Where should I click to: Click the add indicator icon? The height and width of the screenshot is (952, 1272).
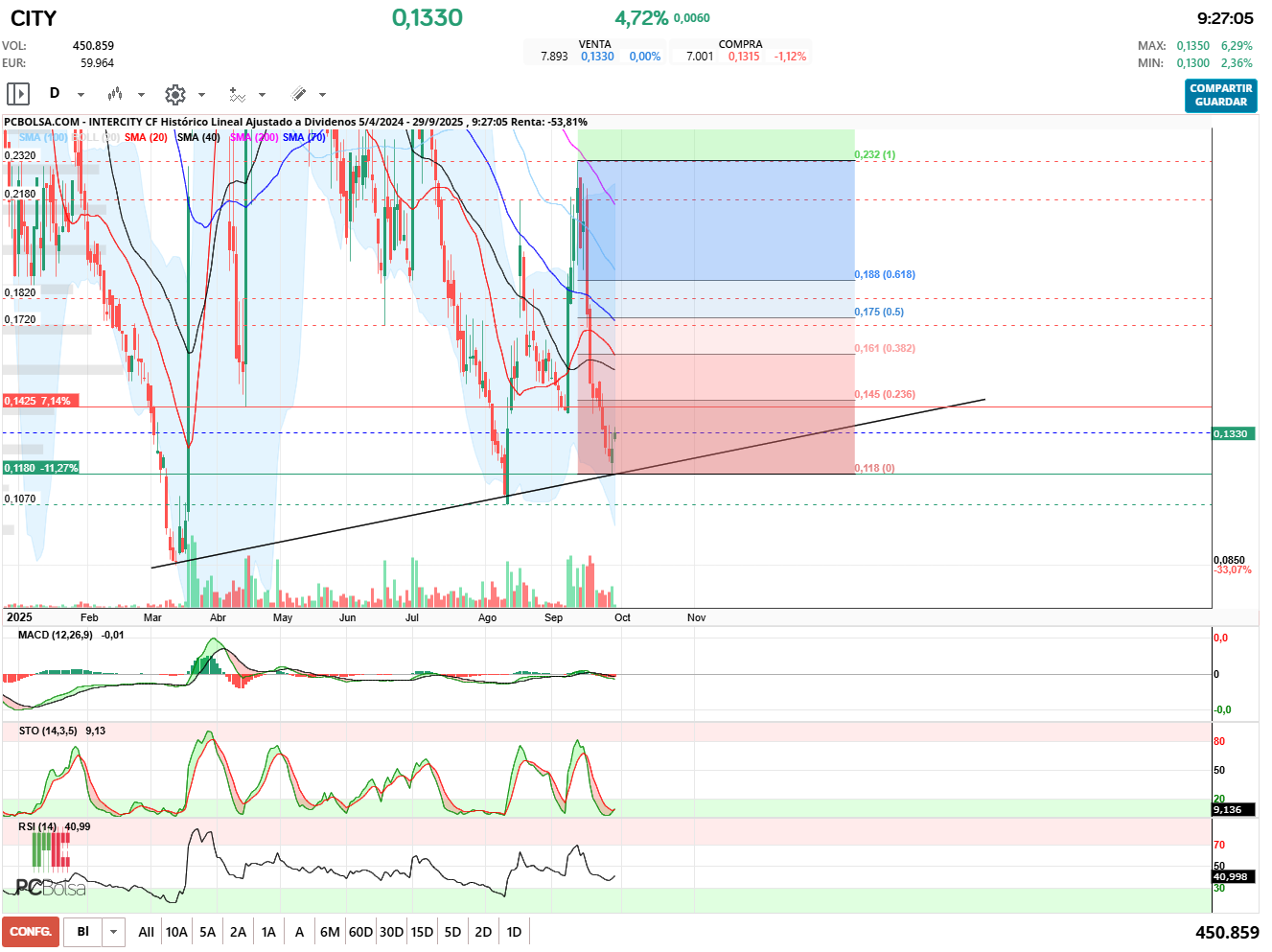click(x=237, y=94)
